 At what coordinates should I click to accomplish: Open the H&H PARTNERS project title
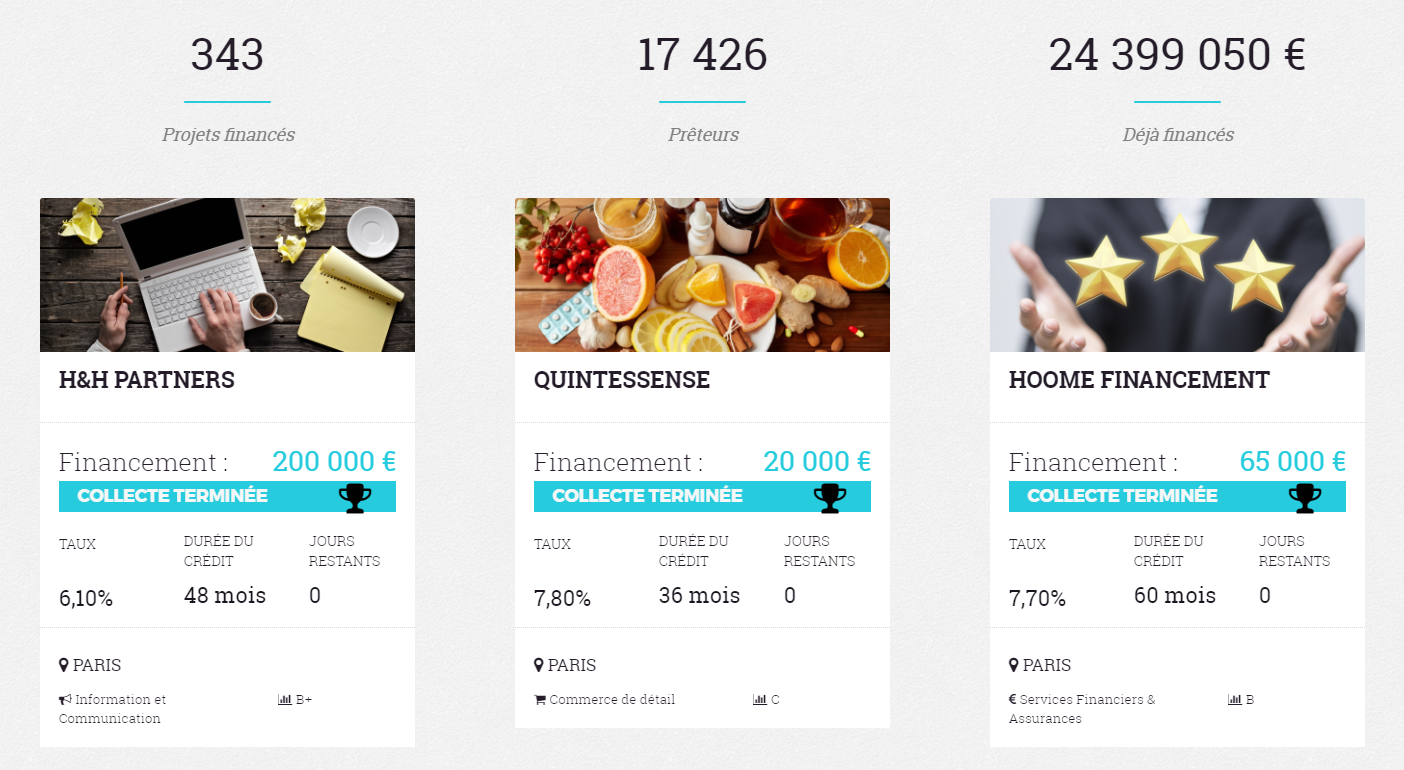coord(147,380)
